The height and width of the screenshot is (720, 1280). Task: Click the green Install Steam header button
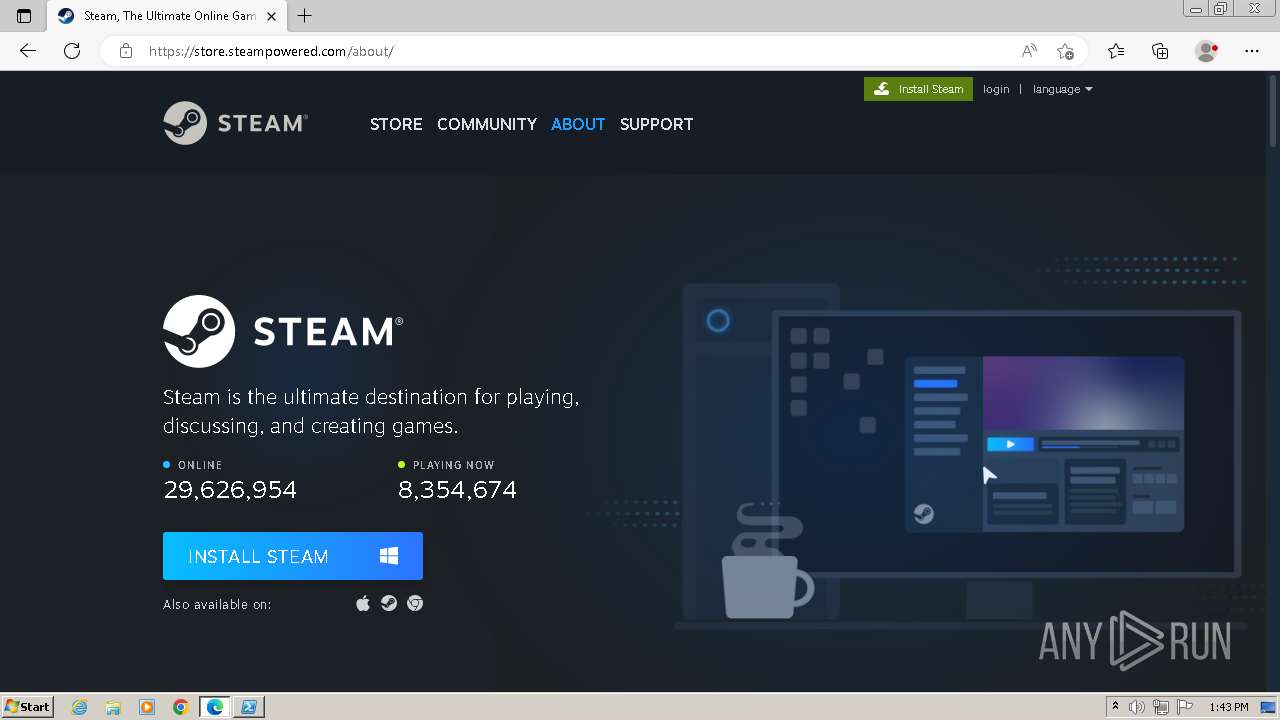pyautogui.click(x=918, y=89)
